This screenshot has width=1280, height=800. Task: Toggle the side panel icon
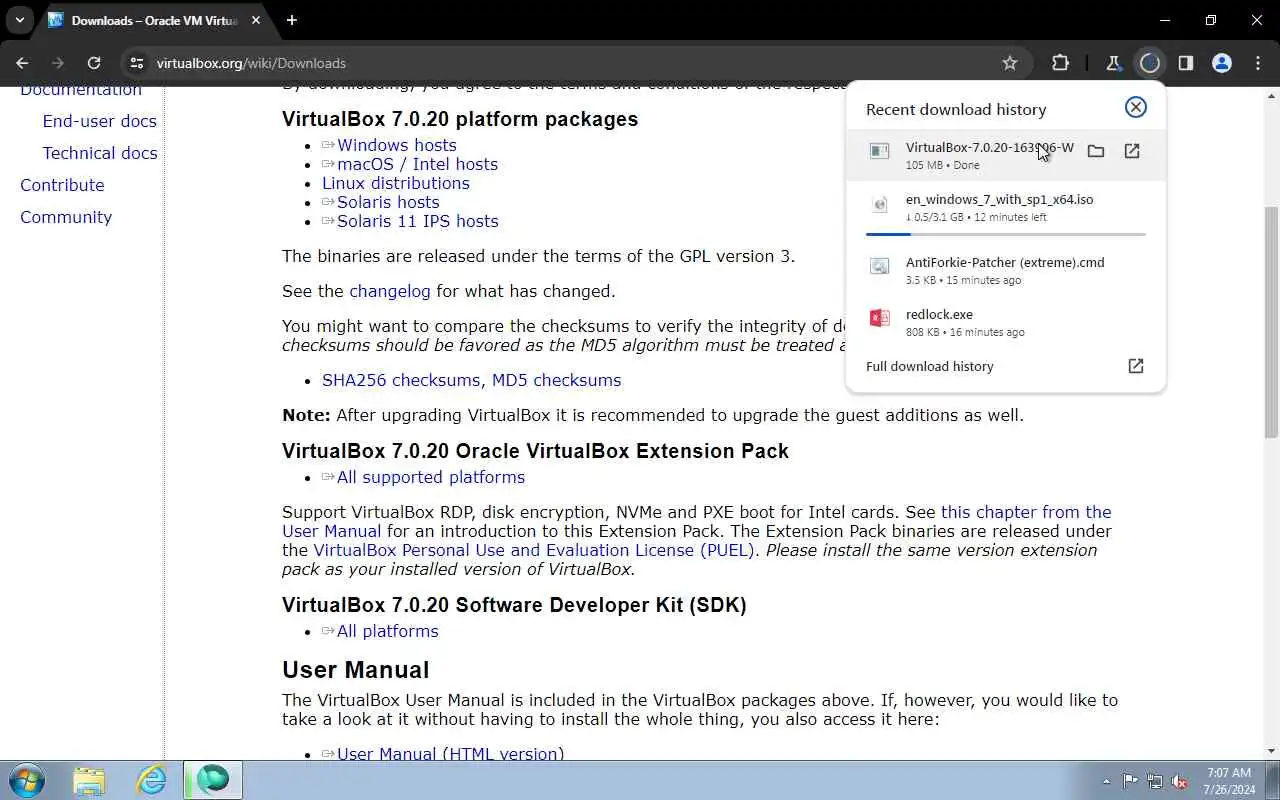tap(1185, 63)
